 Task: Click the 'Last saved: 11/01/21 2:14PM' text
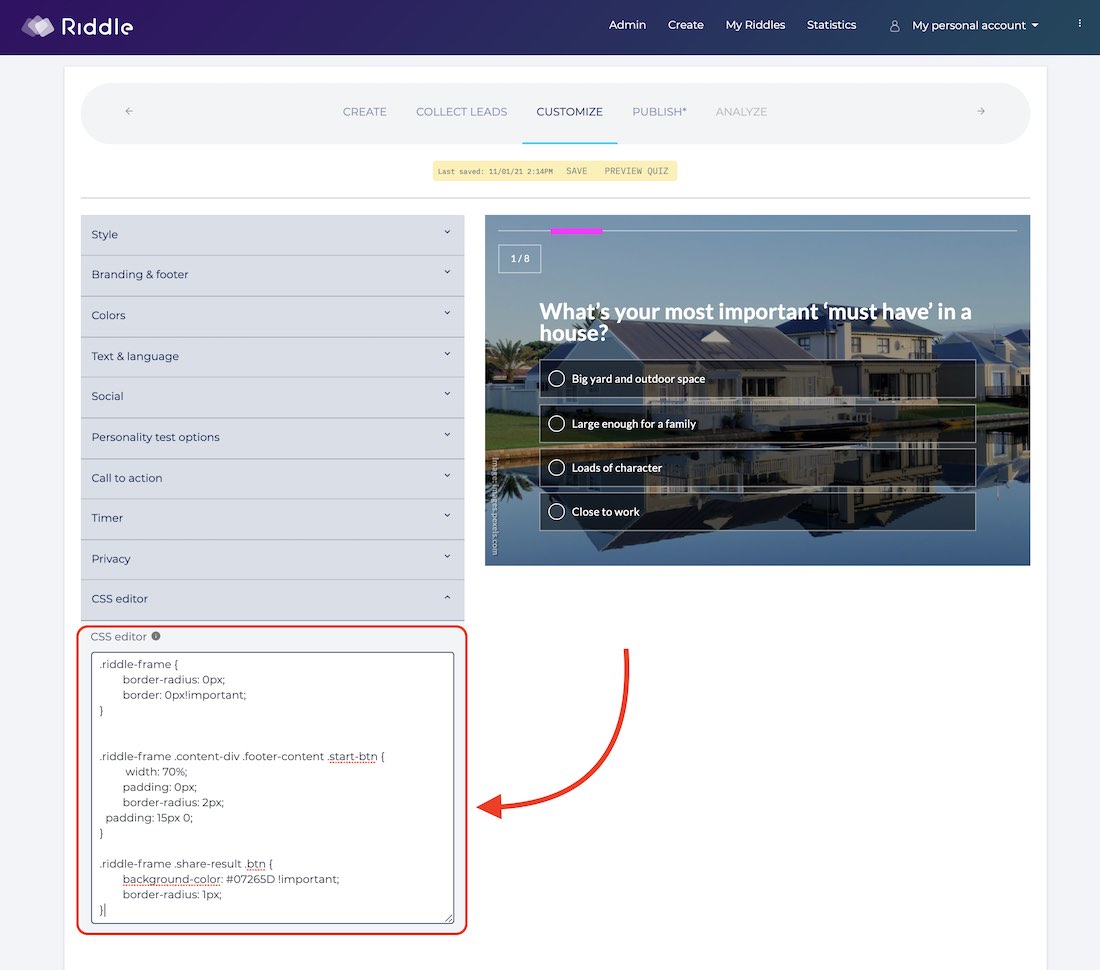point(495,171)
